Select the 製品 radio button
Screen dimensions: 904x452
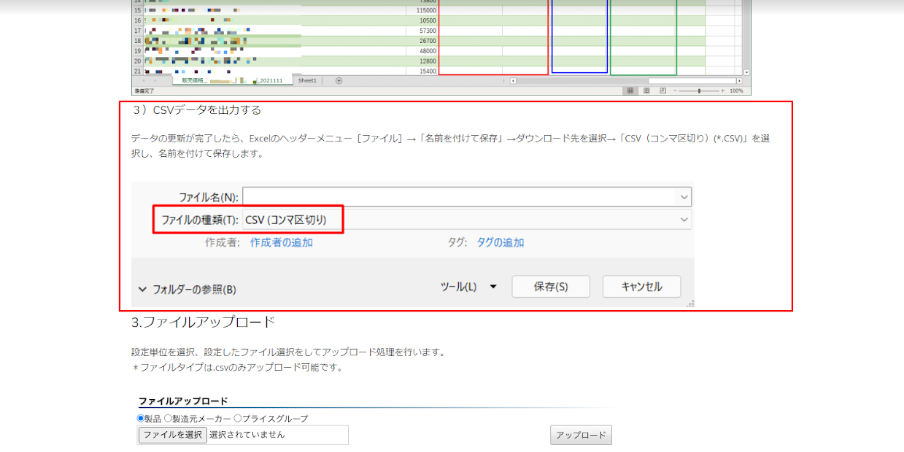[141, 418]
